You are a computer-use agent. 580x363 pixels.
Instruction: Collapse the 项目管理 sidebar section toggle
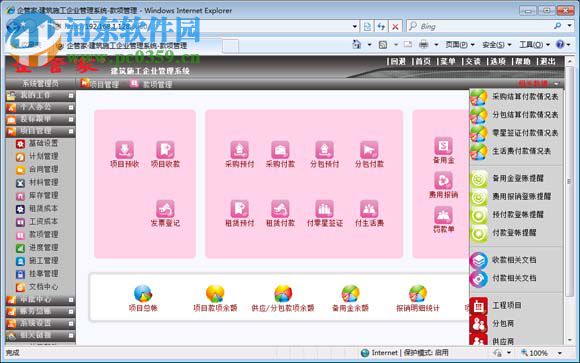point(71,131)
